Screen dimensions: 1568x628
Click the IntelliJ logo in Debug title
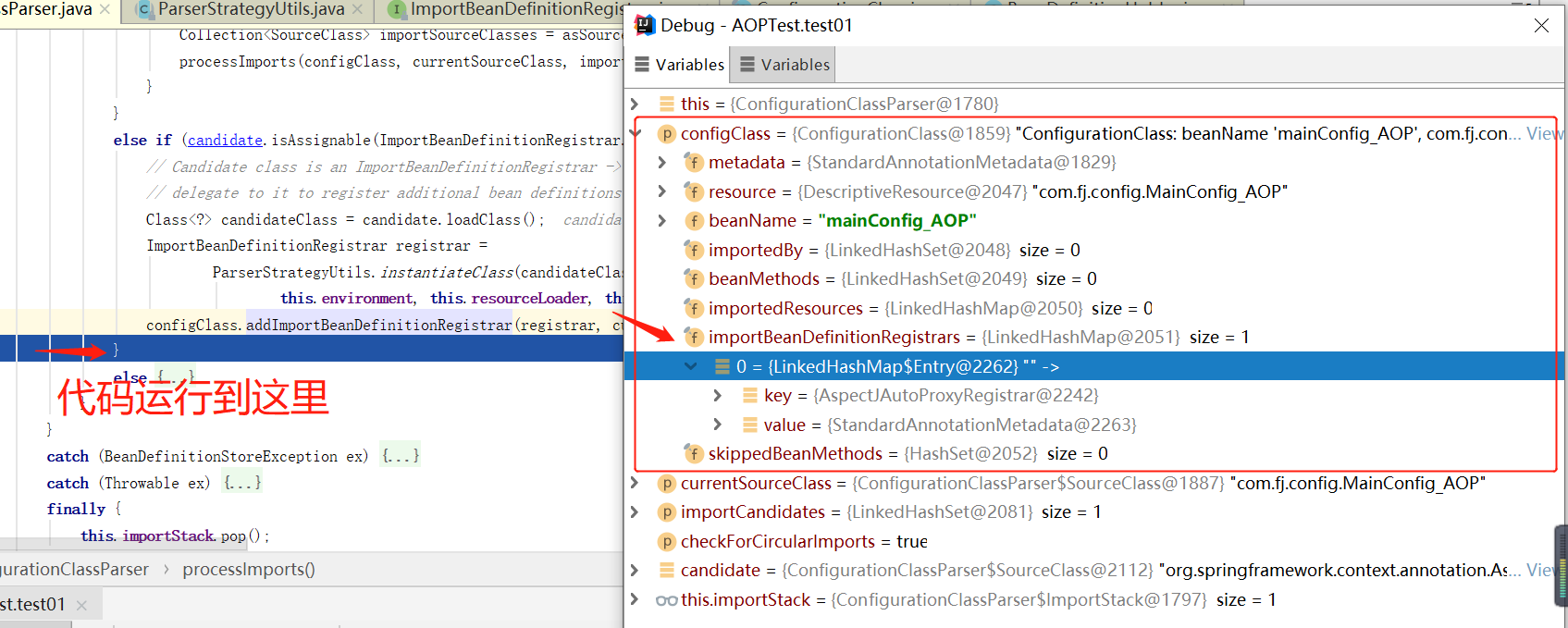645,25
